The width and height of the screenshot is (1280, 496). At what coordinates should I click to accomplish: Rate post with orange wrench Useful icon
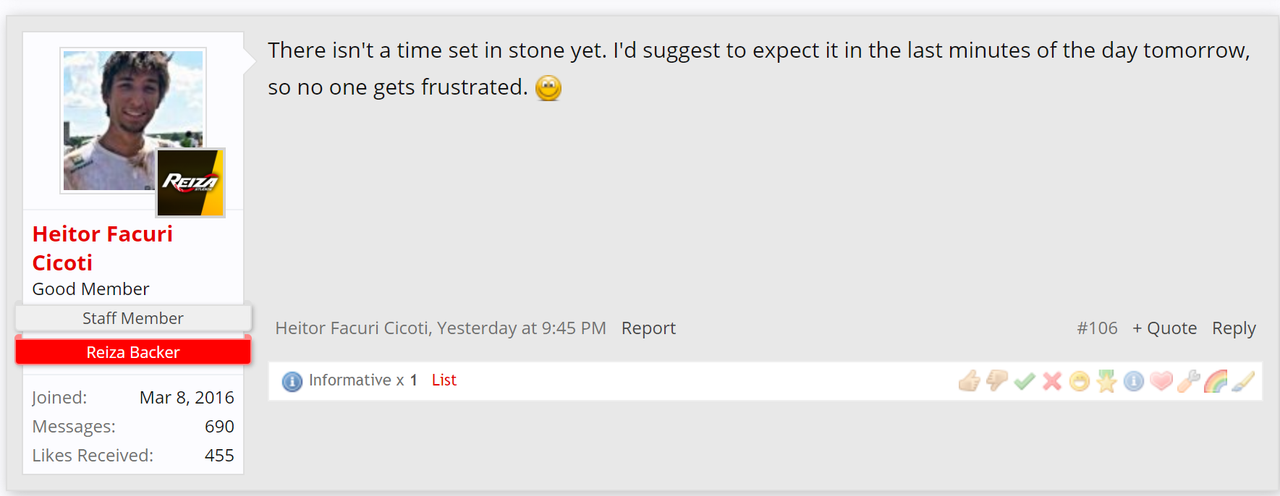click(x=1187, y=381)
